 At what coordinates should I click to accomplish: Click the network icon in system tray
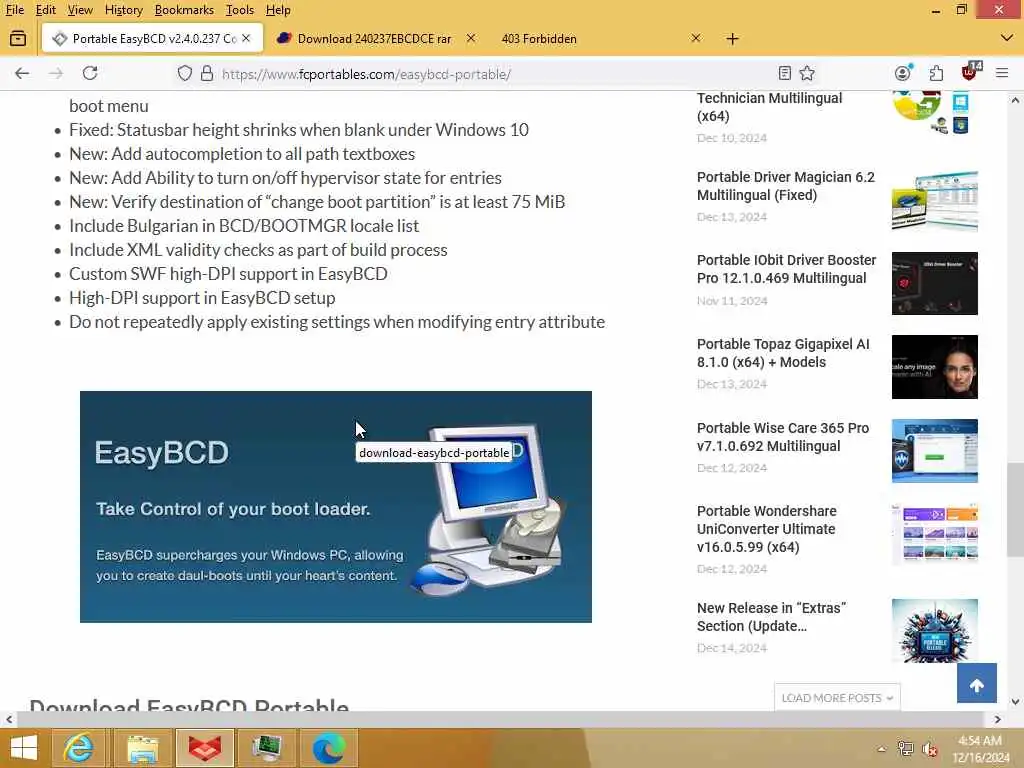point(906,749)
